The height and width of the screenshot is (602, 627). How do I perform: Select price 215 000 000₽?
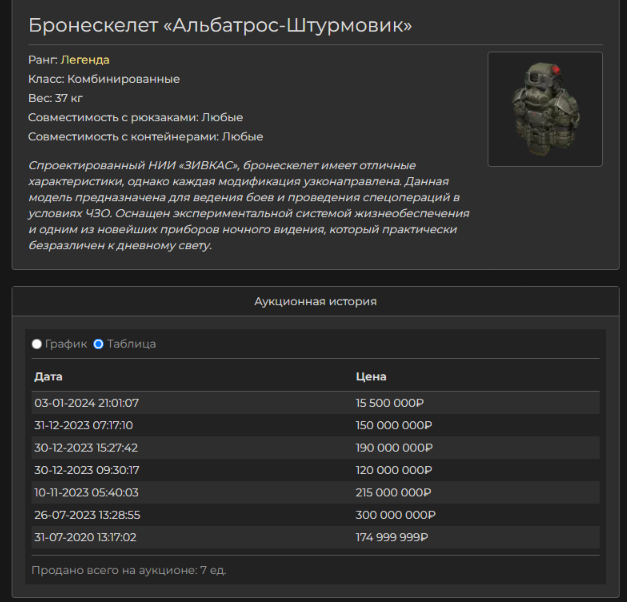pyautogui.click(x=393, y=492)
